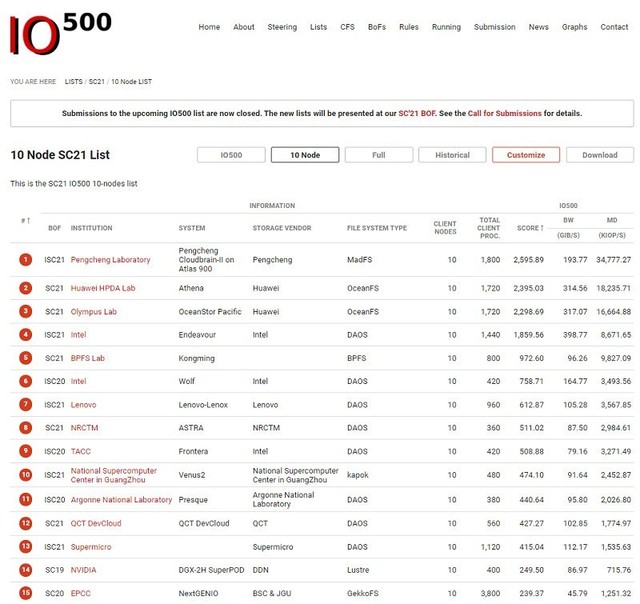Open the Argonne National Laboratory link
The width and height of the screenshot is (640, 604).
pyautogui.click(x=121, y=500)
